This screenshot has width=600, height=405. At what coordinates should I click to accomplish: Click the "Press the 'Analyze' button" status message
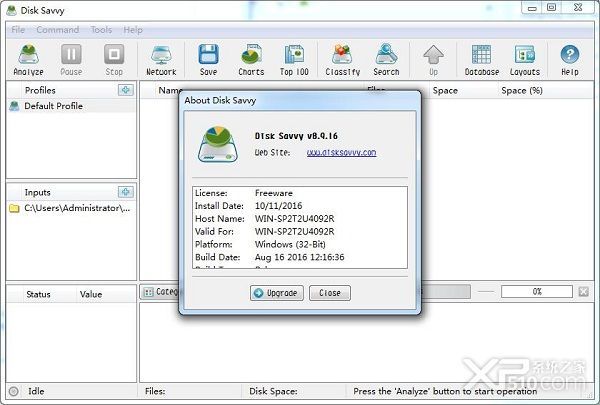coord(445,391)
